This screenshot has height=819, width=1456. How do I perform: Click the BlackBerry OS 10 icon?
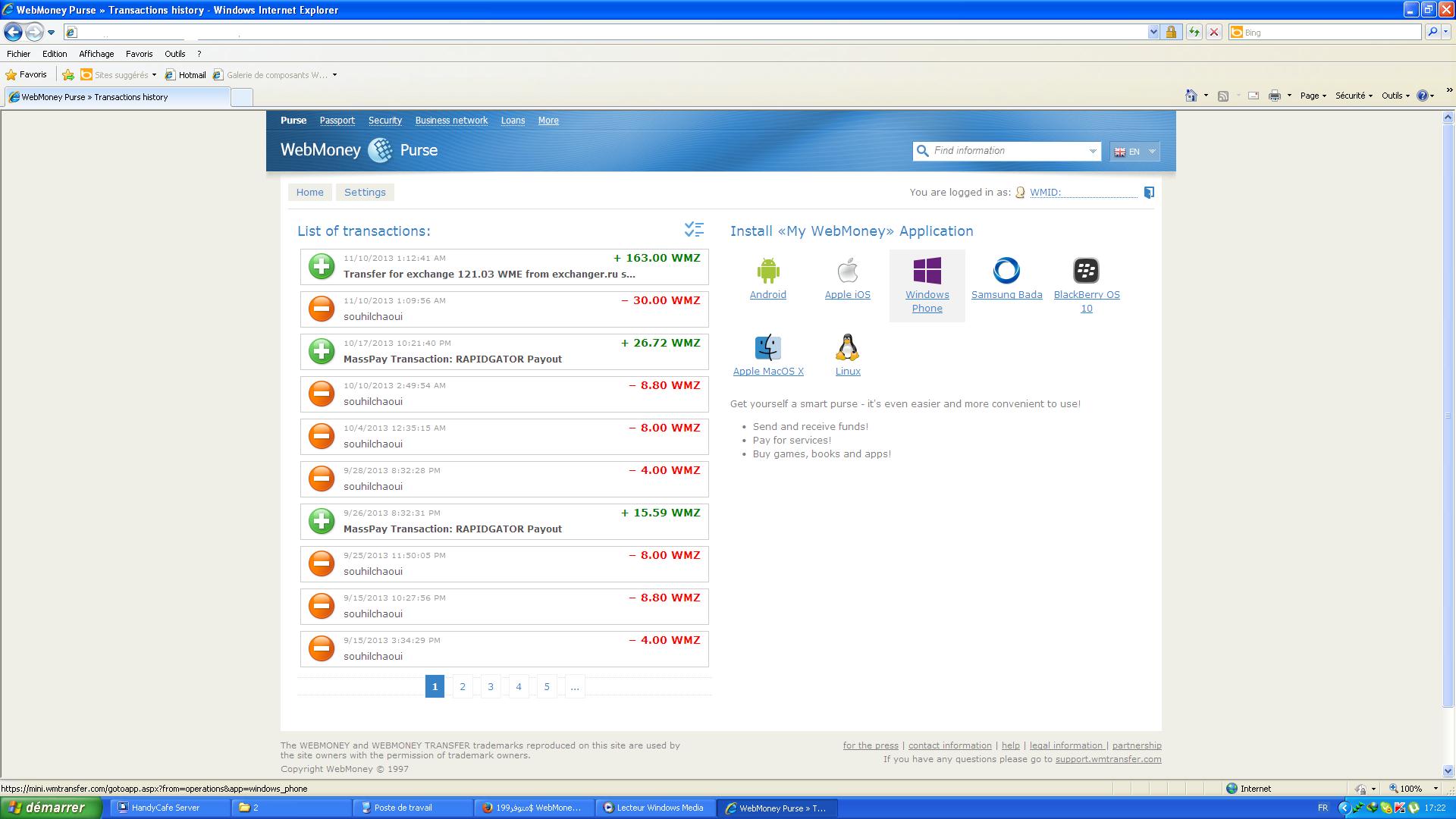[1086, 271]
